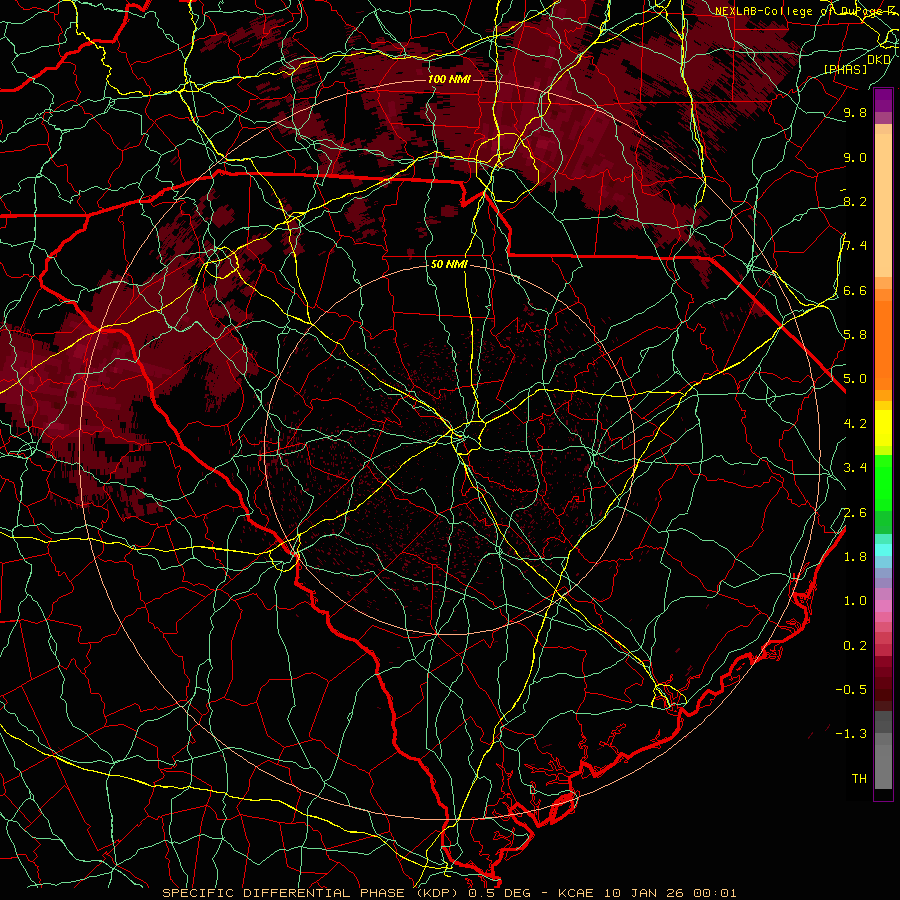900x900 pixels.
Task: Click the [PHAS] units label above color bar
Action: (845, 69)
